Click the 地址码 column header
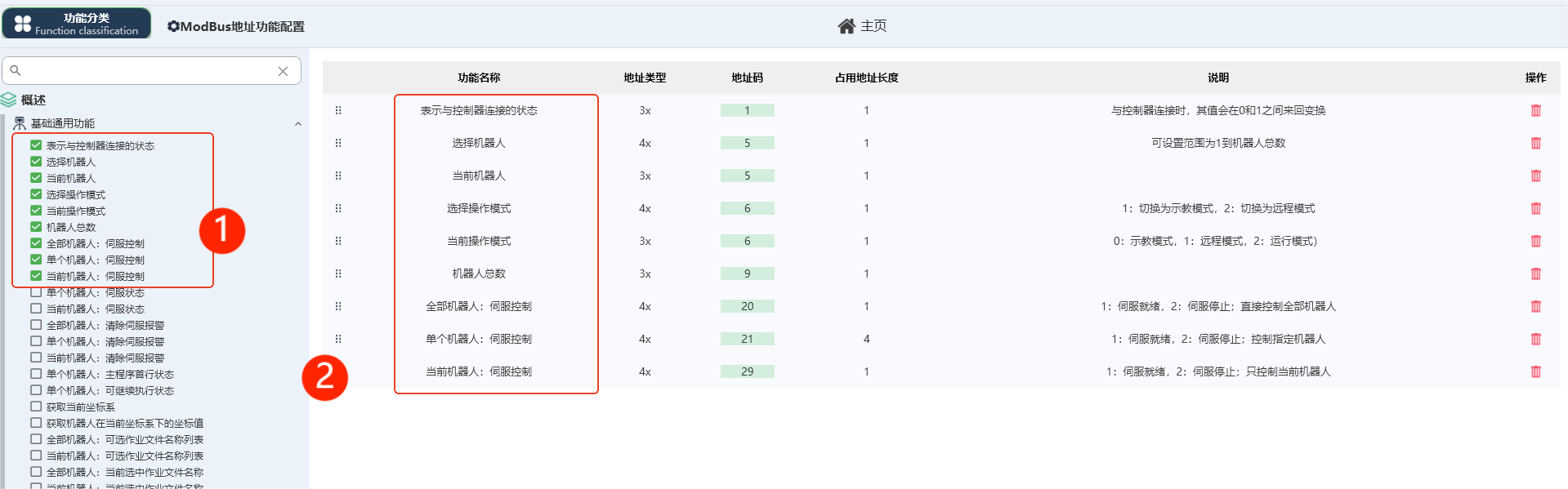Image resolution: width=1568 pixels, height=489 pixels. (x=747, y=78)
